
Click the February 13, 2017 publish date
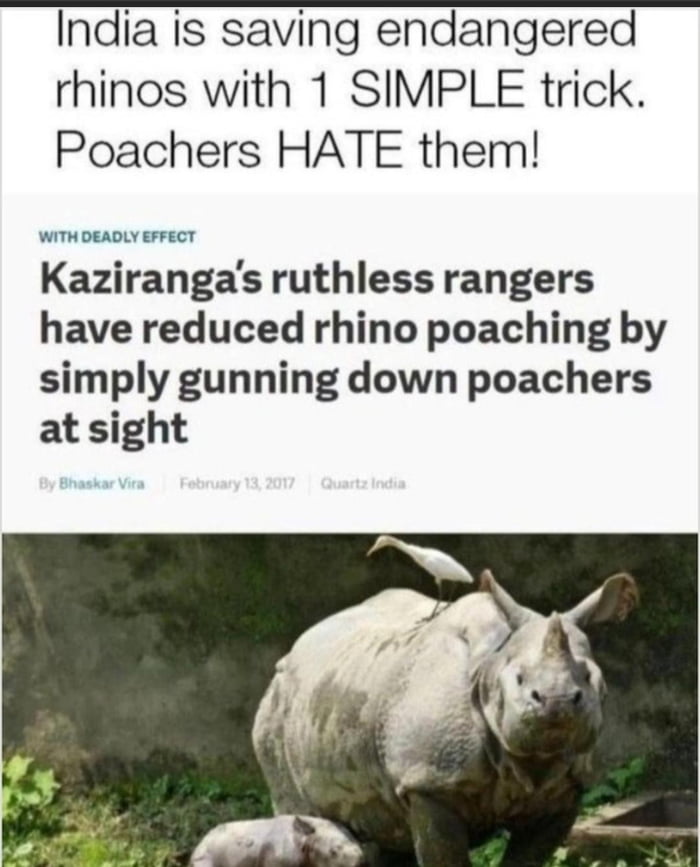pyautogui.click(x=238, y=484)
